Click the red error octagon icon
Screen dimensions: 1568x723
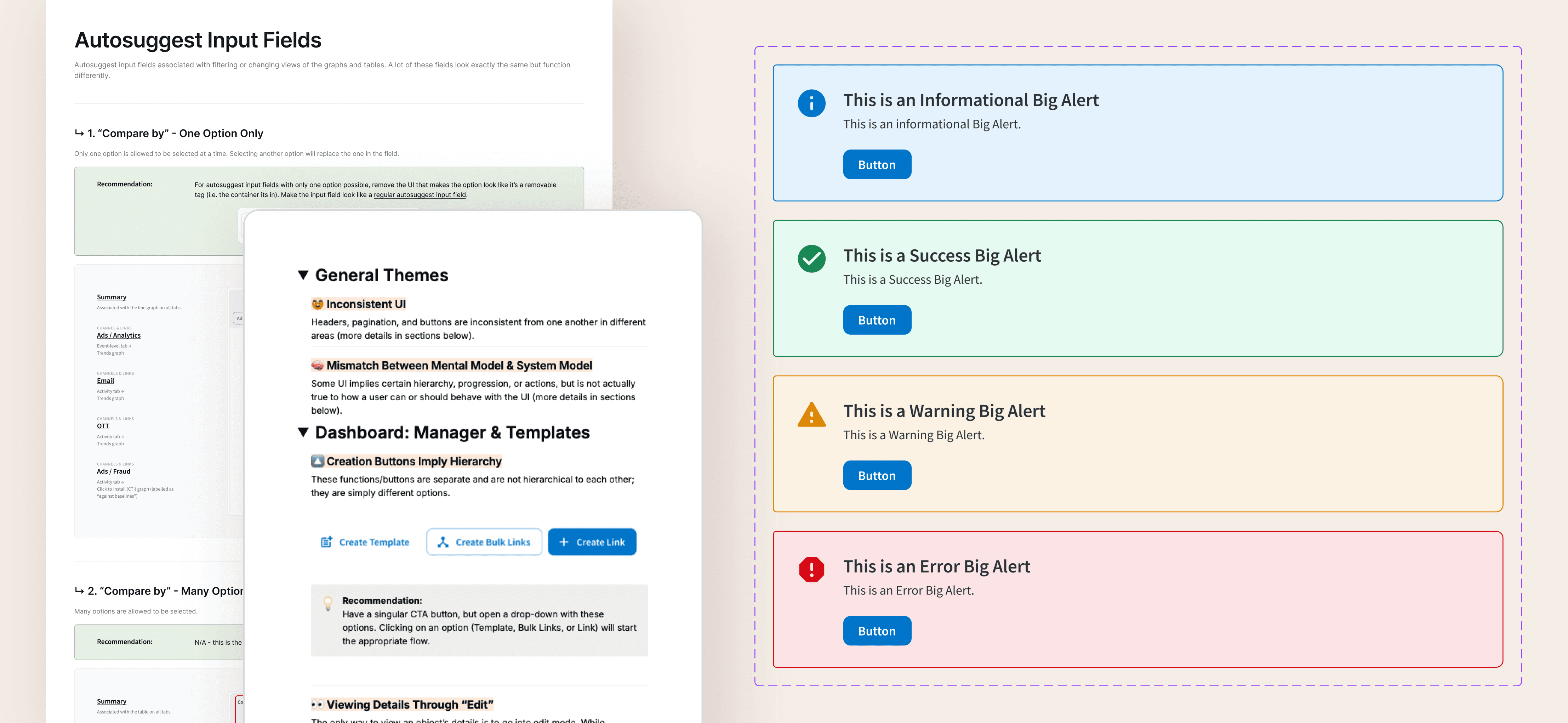click(811, 570)
